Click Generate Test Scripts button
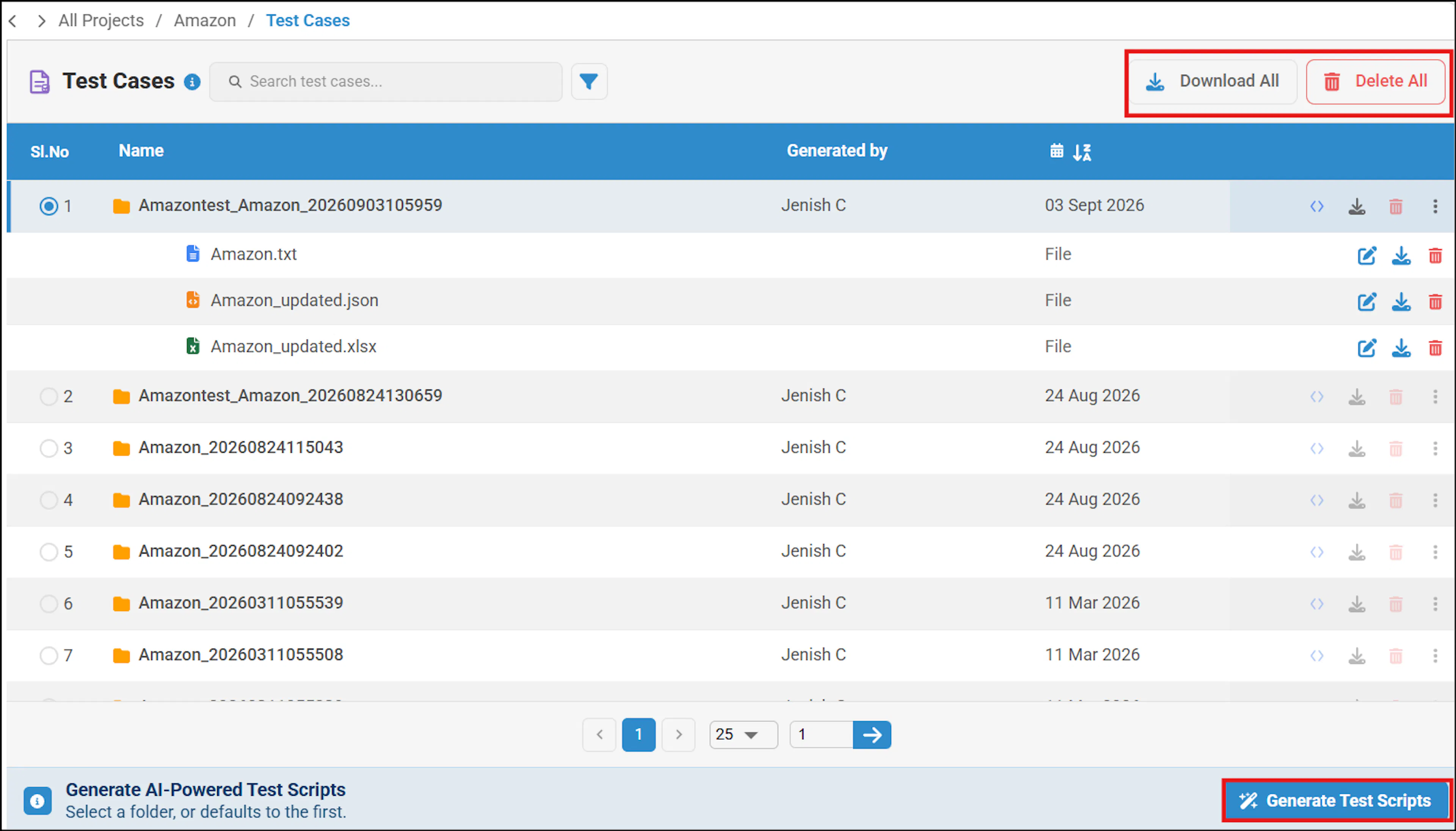 click(1337, 800)
